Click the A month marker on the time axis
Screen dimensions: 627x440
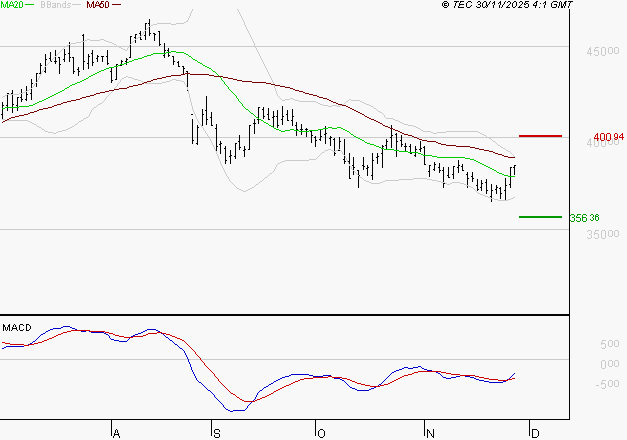[x=116, y=434]
